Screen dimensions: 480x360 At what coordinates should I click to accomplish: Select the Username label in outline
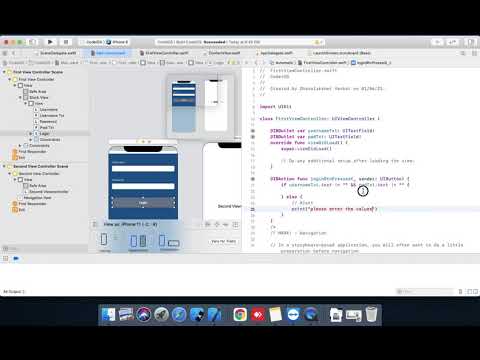pos(48,109)
